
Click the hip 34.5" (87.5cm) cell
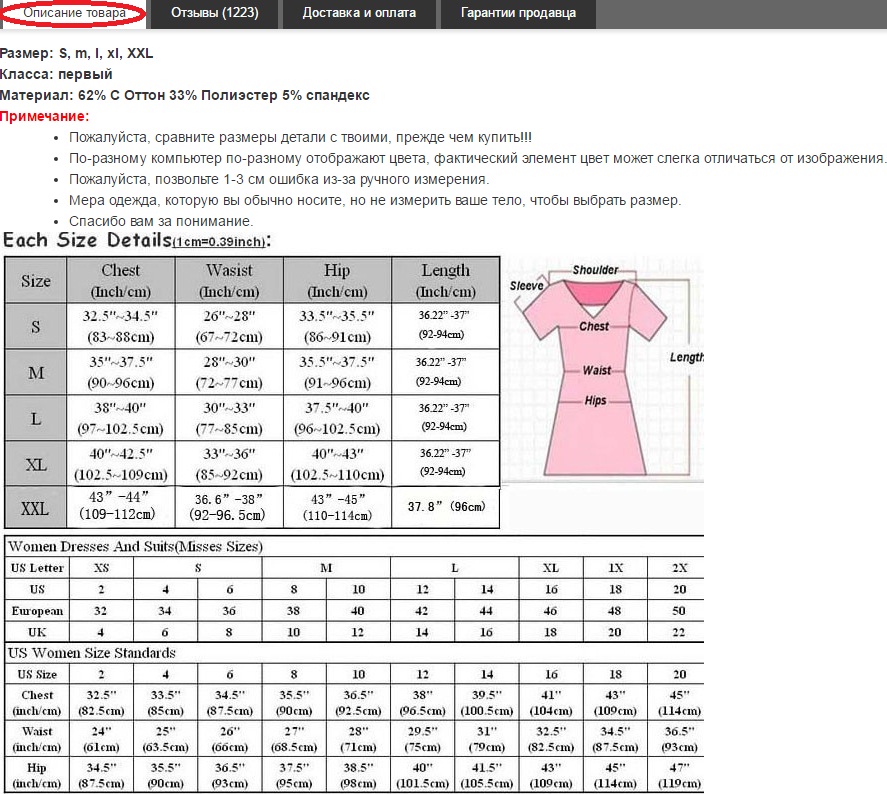(101, 775)
